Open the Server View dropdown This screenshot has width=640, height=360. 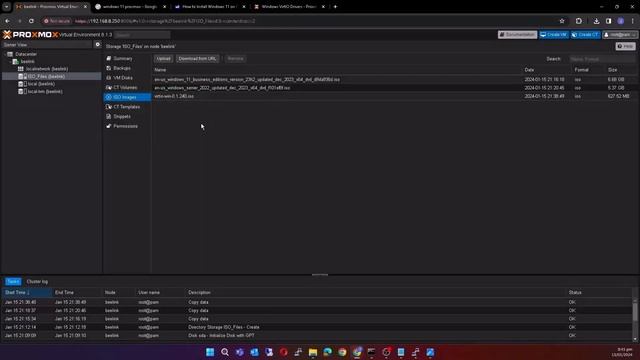47,44
